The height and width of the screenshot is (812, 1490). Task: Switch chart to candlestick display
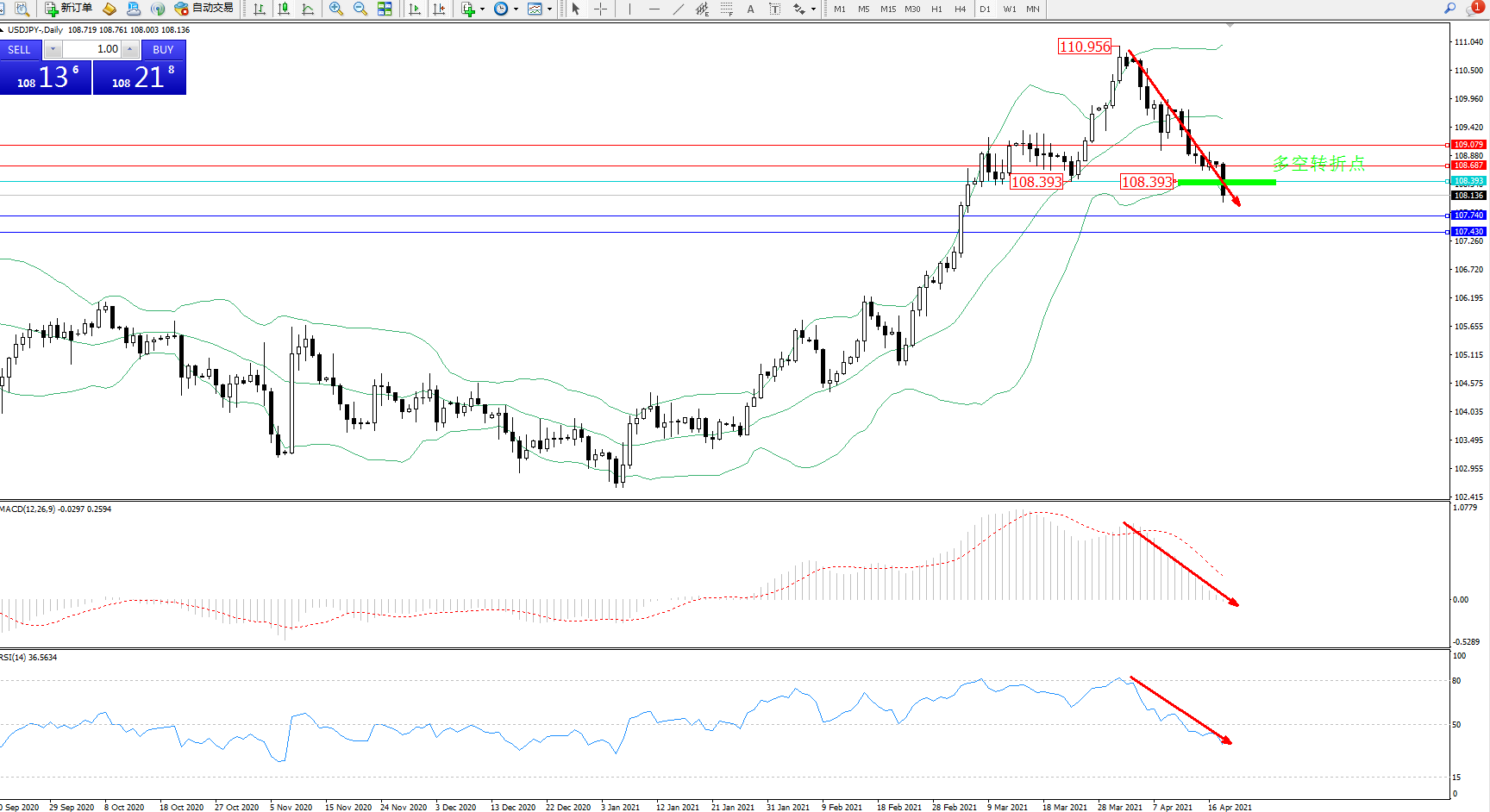point(284,9)
